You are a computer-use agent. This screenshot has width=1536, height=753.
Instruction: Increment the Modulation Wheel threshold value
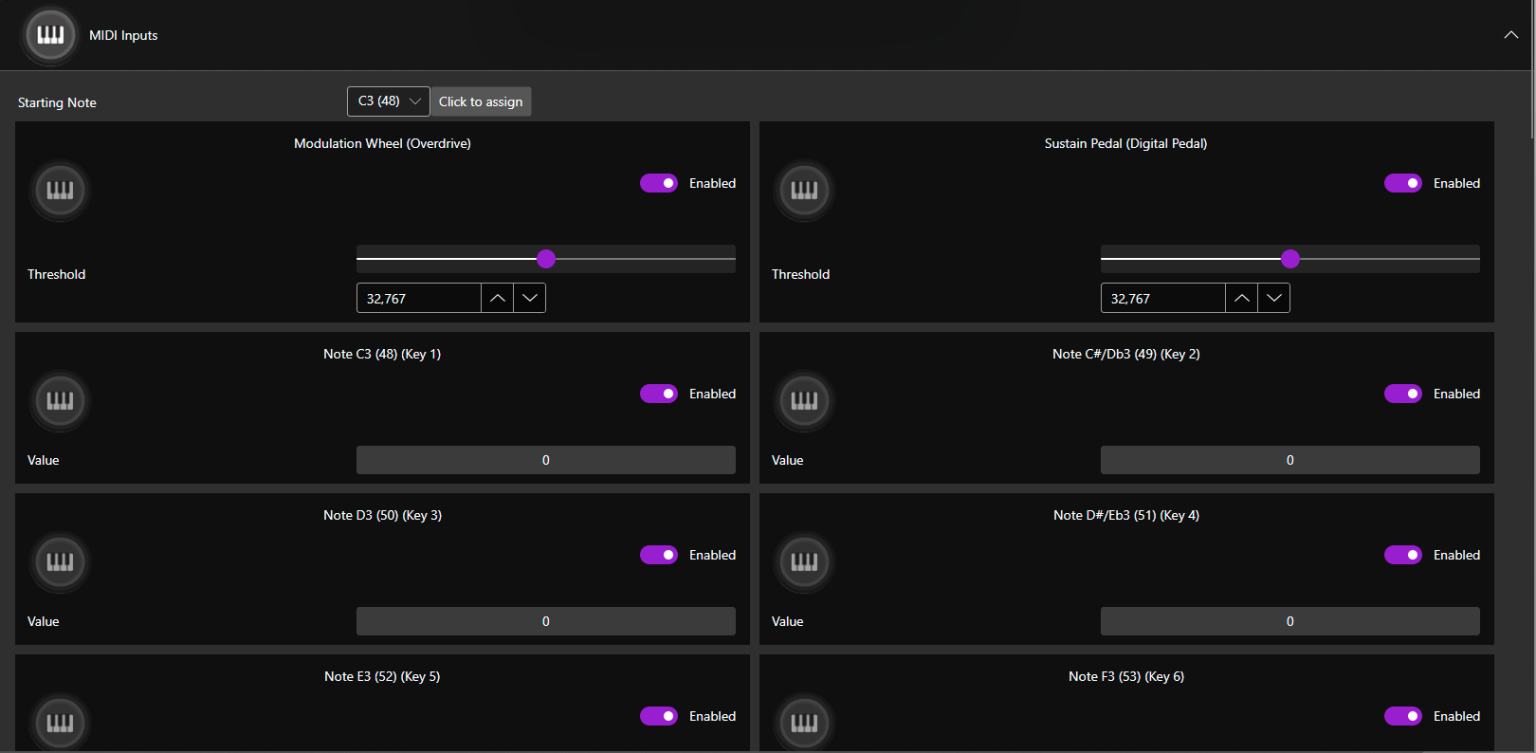click(497, 297)
